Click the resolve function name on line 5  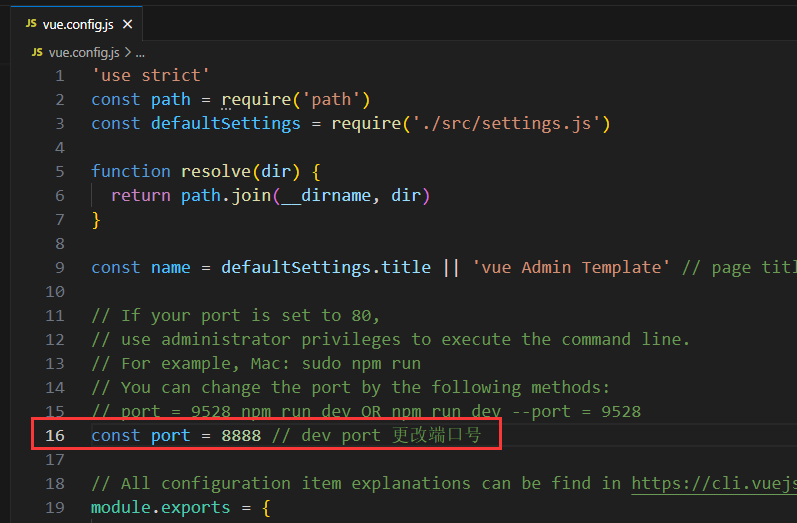pos(216,171)
